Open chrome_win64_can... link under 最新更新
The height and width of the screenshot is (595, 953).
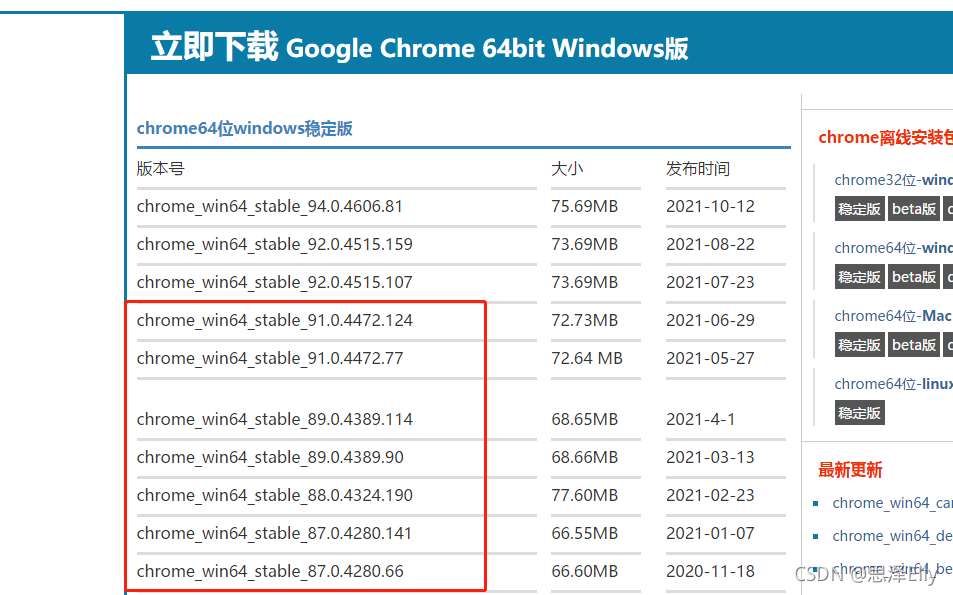[x=892, y=503]
